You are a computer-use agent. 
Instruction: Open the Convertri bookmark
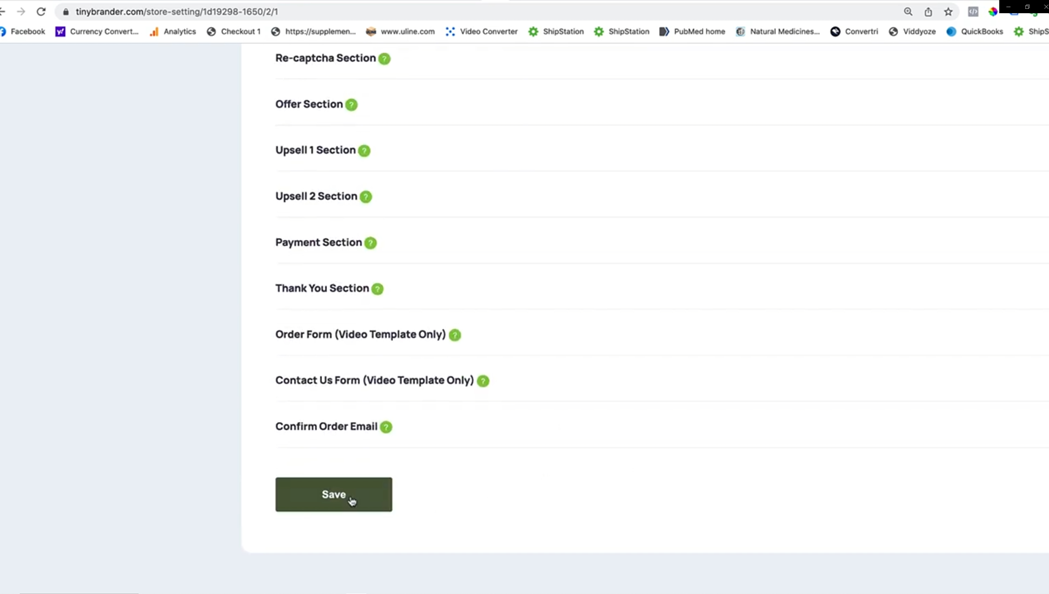tap(854, 31)
